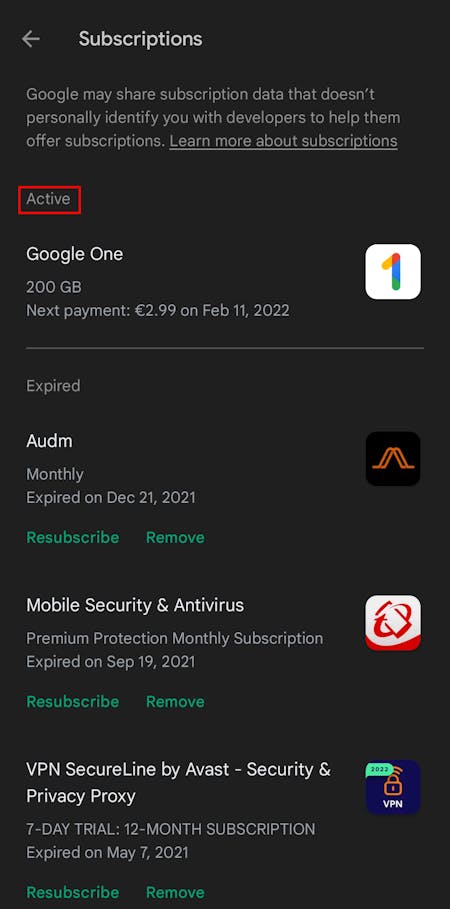The image size is (450, 909).
Task: Resubscribe to Mobile Security & Antivirus
Action: (72, 701)
